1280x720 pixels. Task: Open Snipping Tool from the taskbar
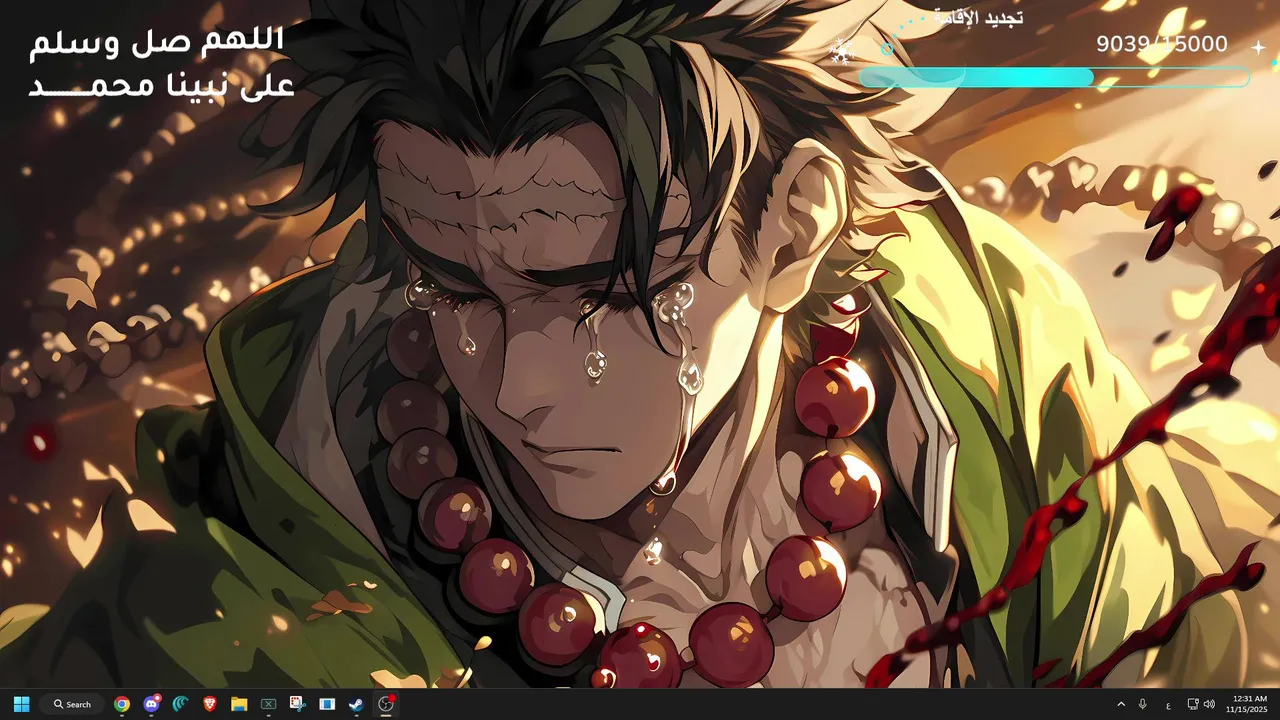point(298,704)
